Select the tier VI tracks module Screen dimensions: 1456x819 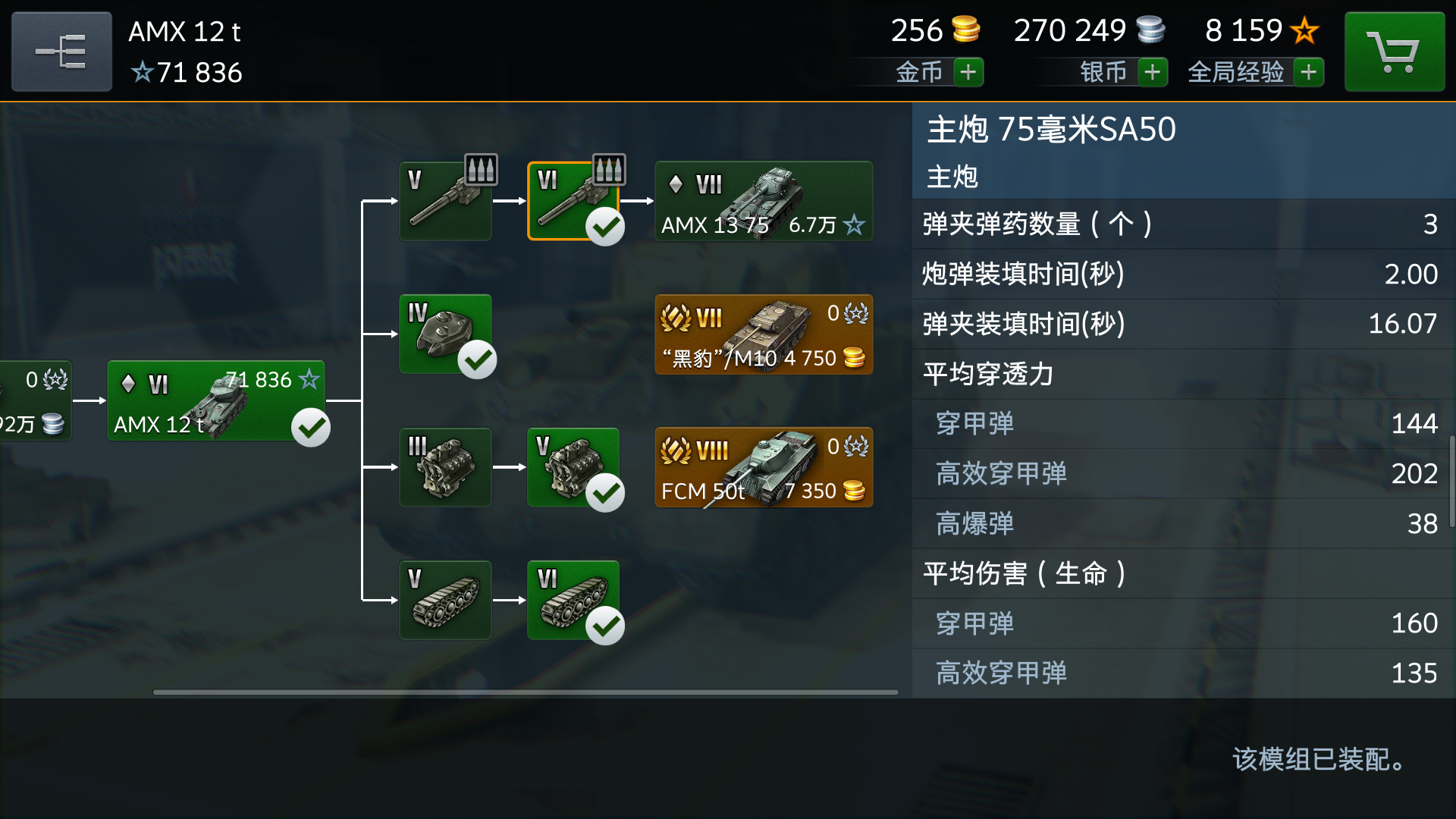tap(573, 600)
